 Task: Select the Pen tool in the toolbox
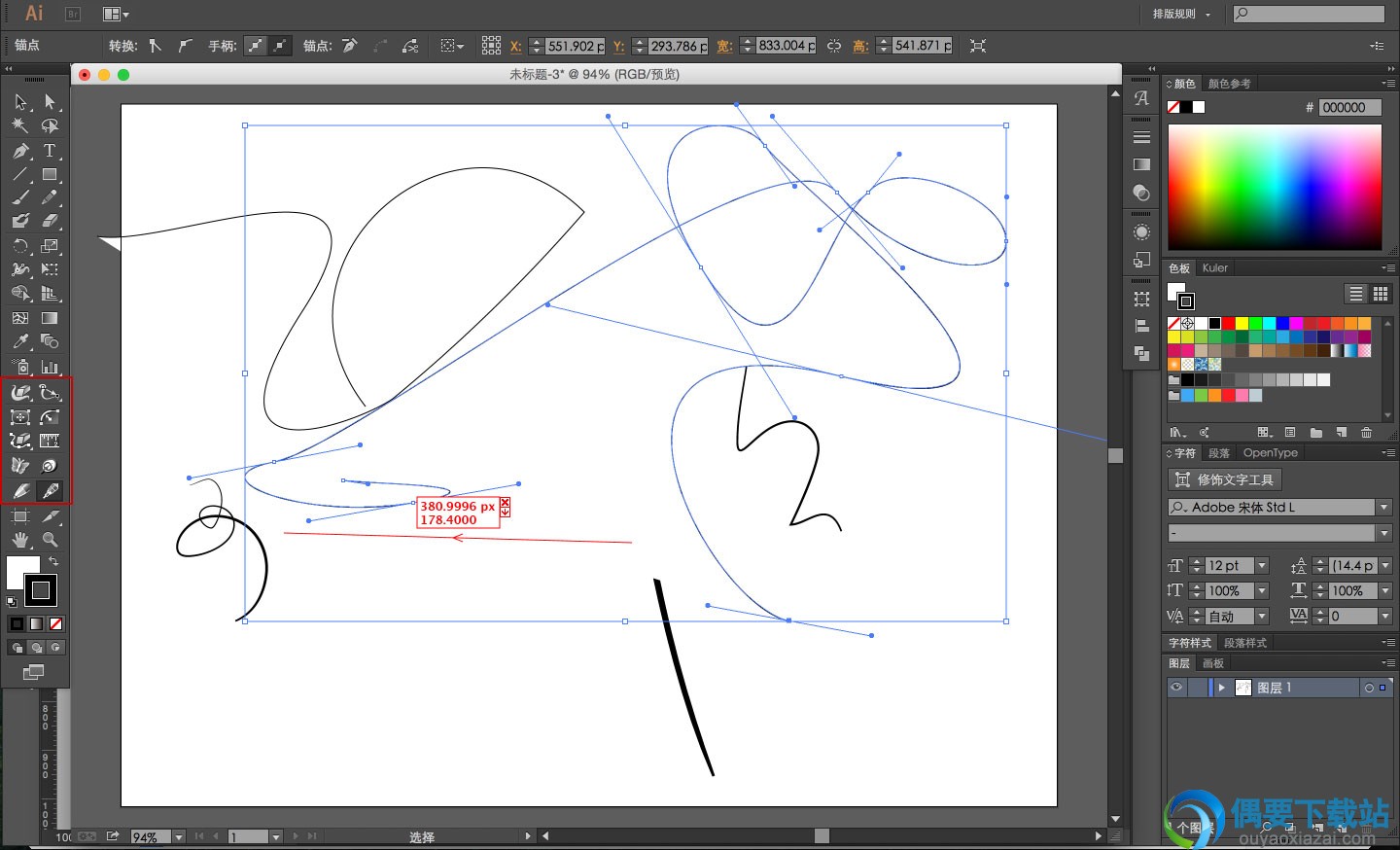(x=20, y=151)
